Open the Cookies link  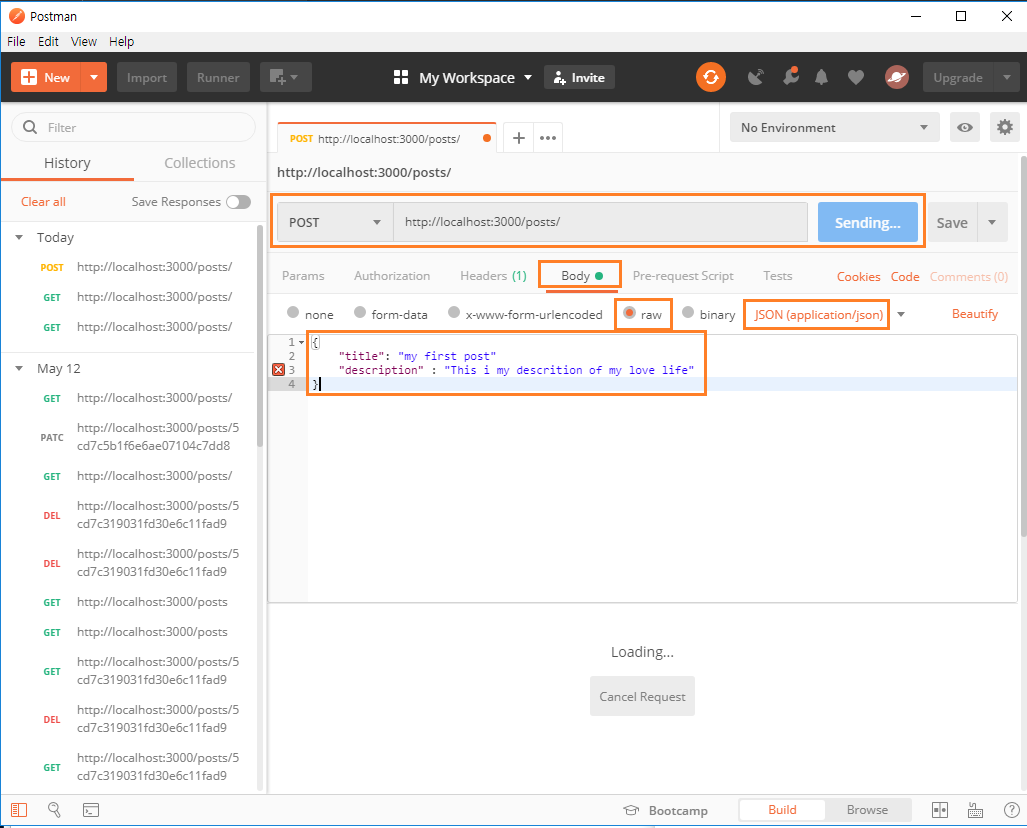pos(858,276)
